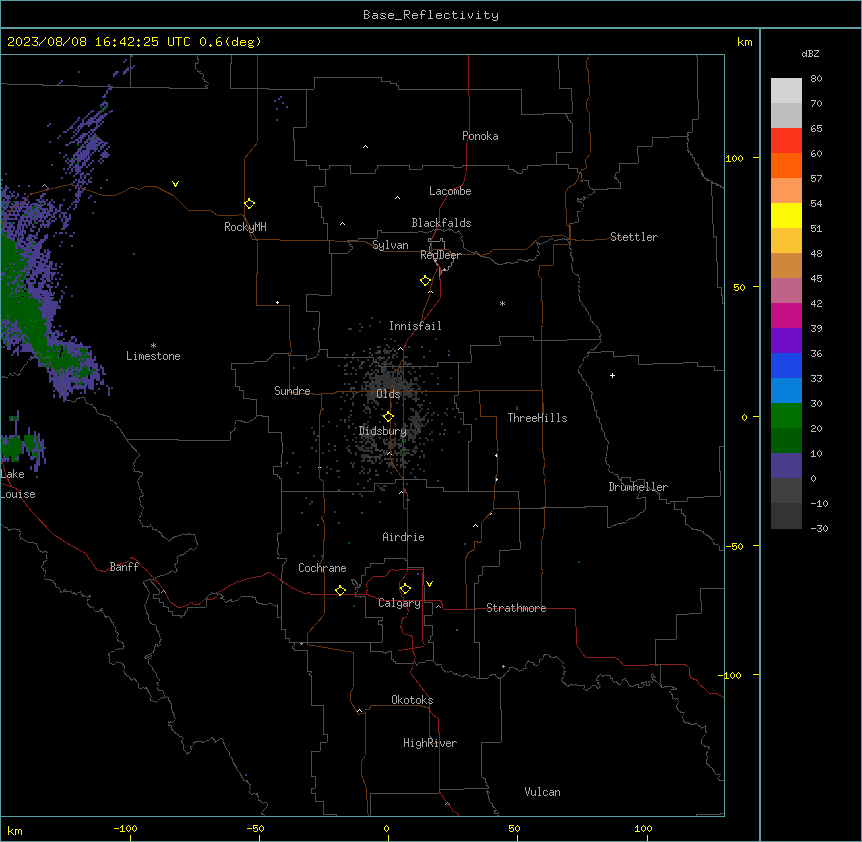The height and width of the screenshot is (842, 862).
Task: Click the Base_Reflectivity title text
Action: (x=431, y=15)
